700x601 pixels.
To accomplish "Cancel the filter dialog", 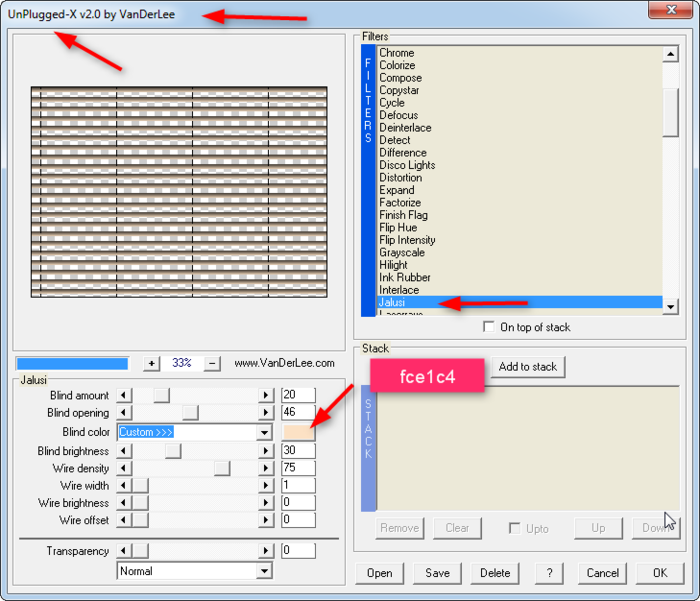I will point(602,573).
